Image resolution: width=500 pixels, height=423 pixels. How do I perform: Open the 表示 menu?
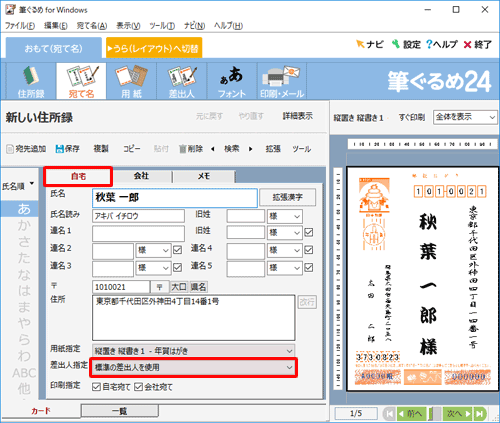[128, 26]
